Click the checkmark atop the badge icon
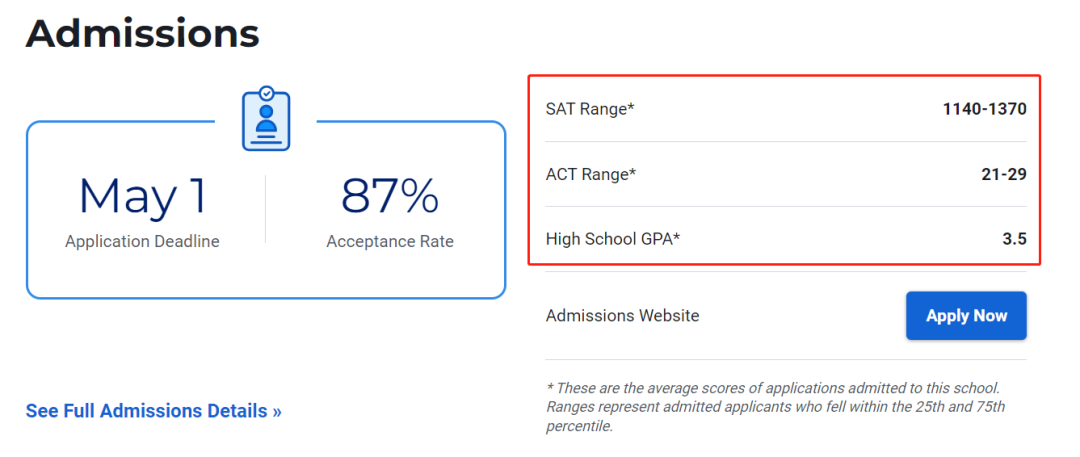1080x457 pixels. coord(267,91)
